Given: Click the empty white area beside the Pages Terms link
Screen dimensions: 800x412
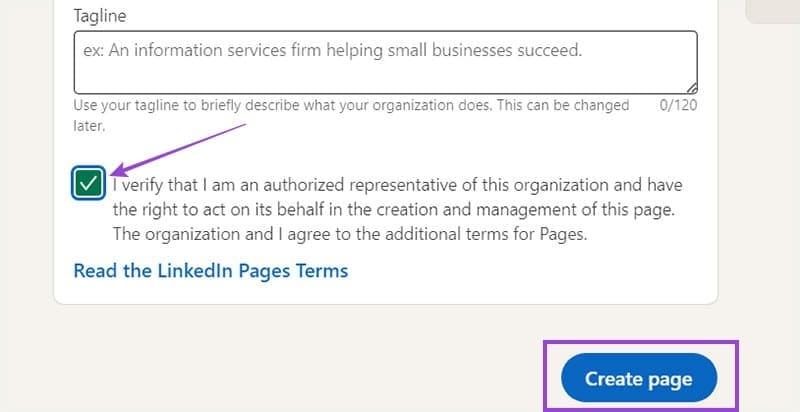Looking at the screenshot, I should click(x=530, y=270).
